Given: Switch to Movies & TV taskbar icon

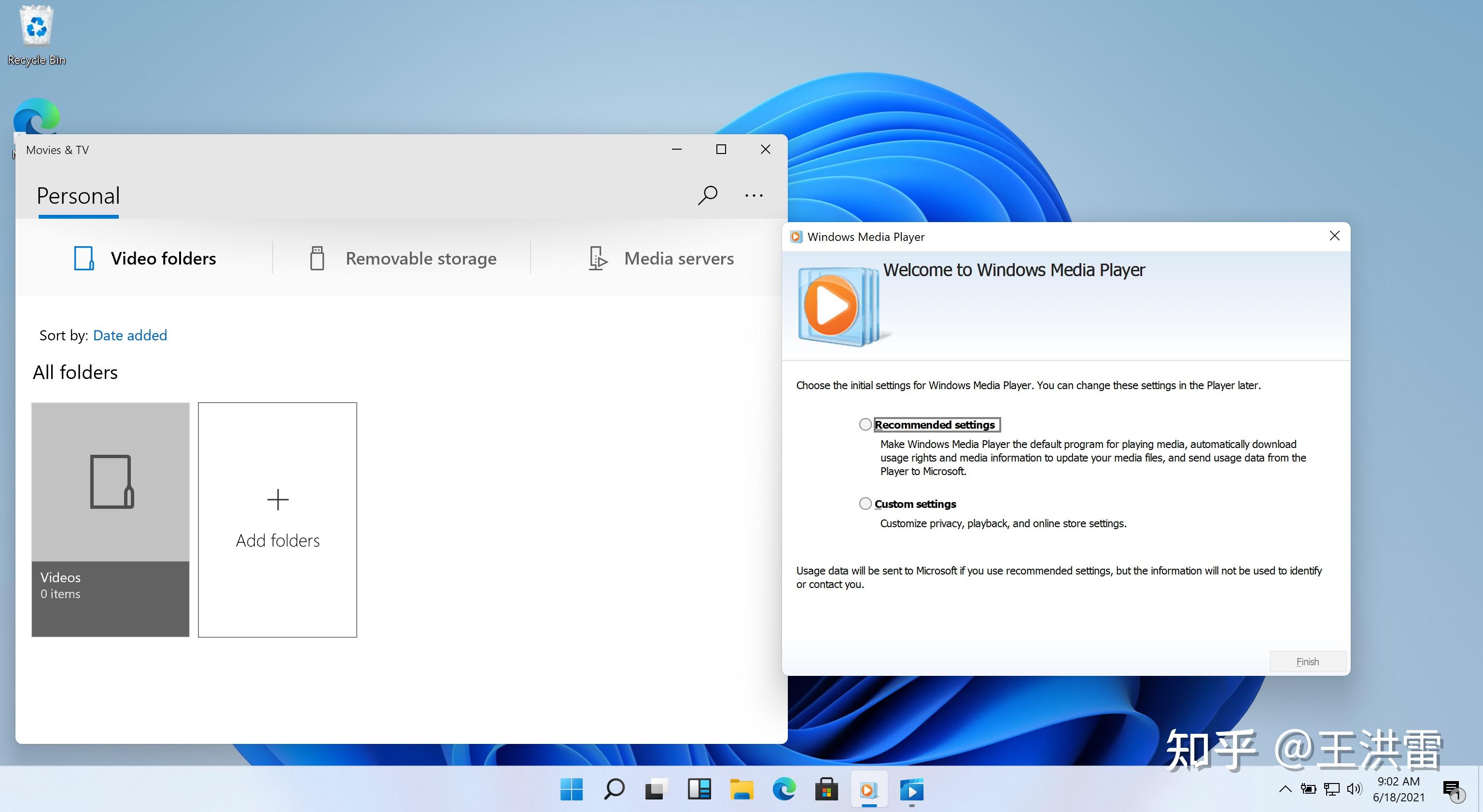Looking at the screenshot, I should (912, 789).
